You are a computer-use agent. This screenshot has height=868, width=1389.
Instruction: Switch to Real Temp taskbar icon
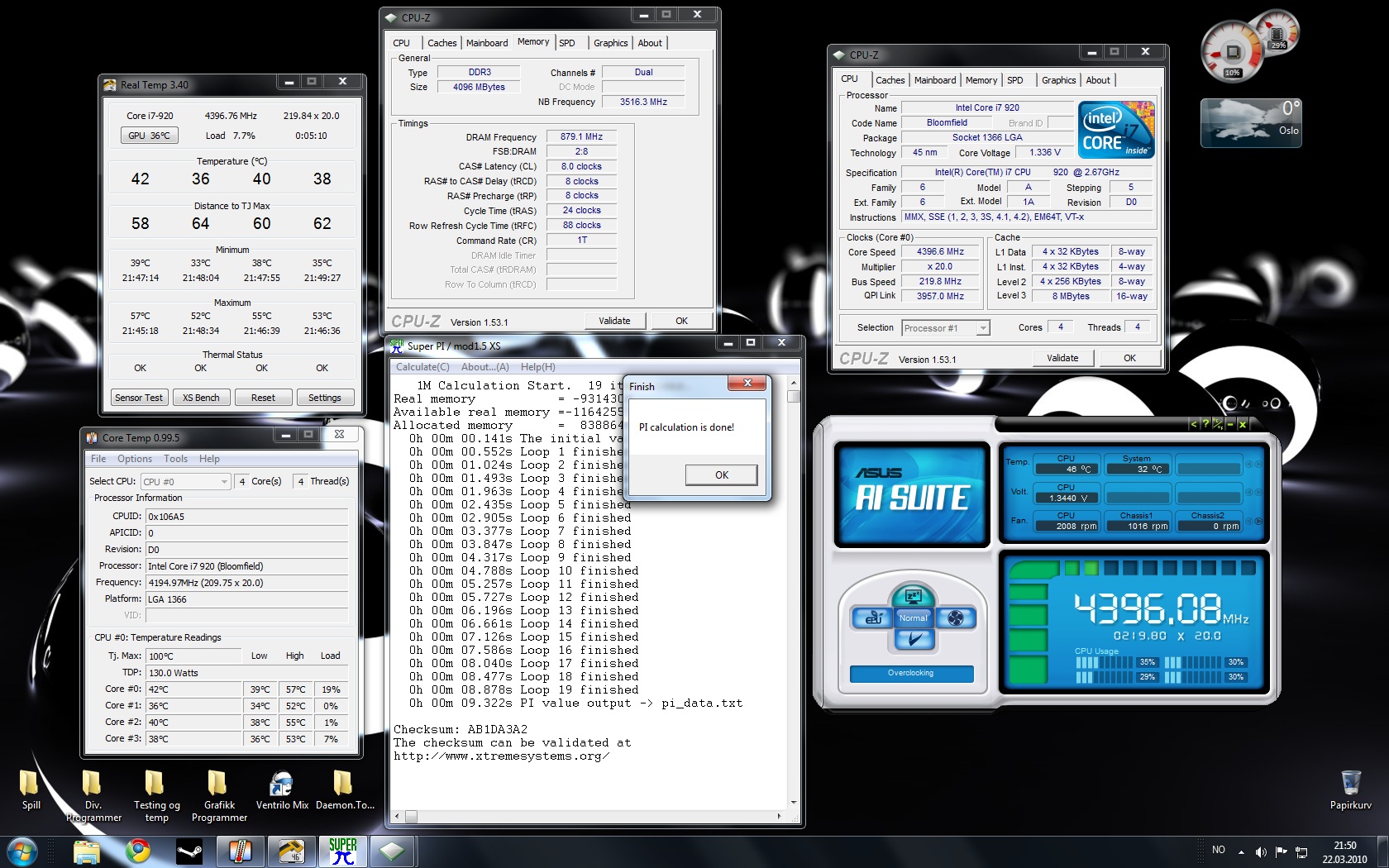click(x=292, y=851)
